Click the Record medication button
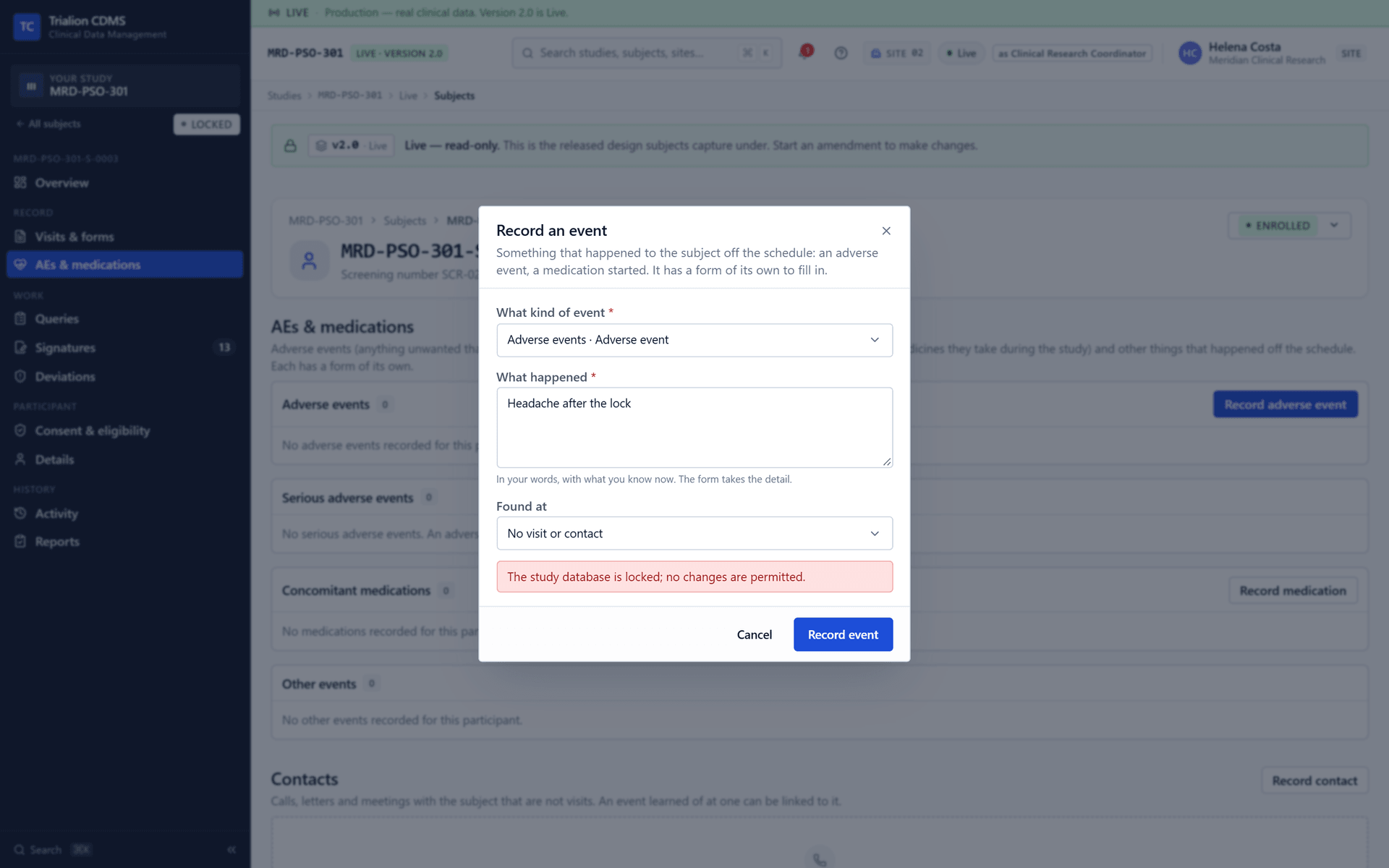The image size is (1389, 868). [1293, 591]
